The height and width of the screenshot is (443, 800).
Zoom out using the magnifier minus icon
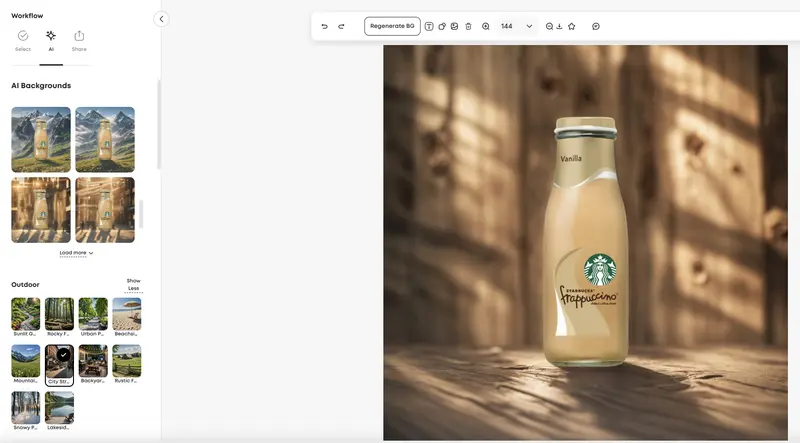(x=549, y=26)
